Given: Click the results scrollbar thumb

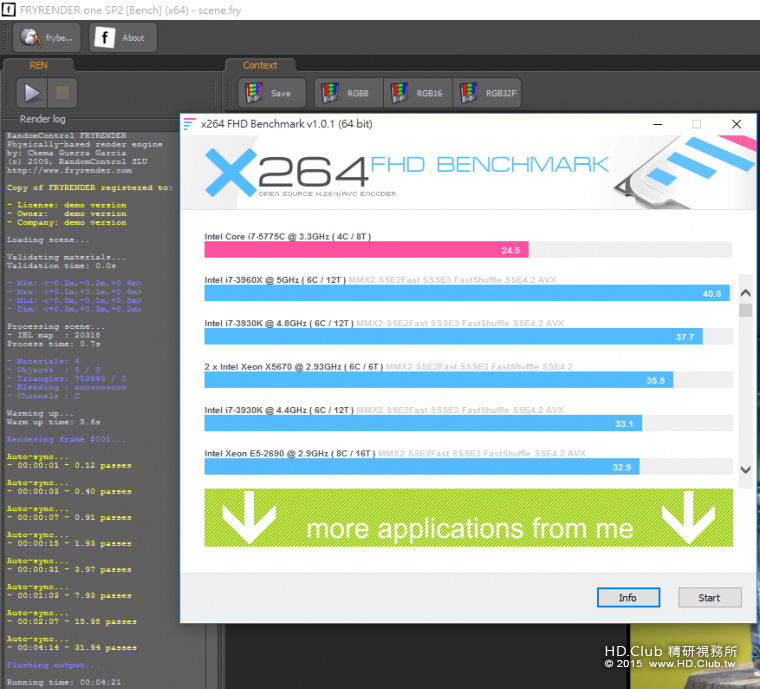Looking at the screenshot, I should click(x=745, y=310).
